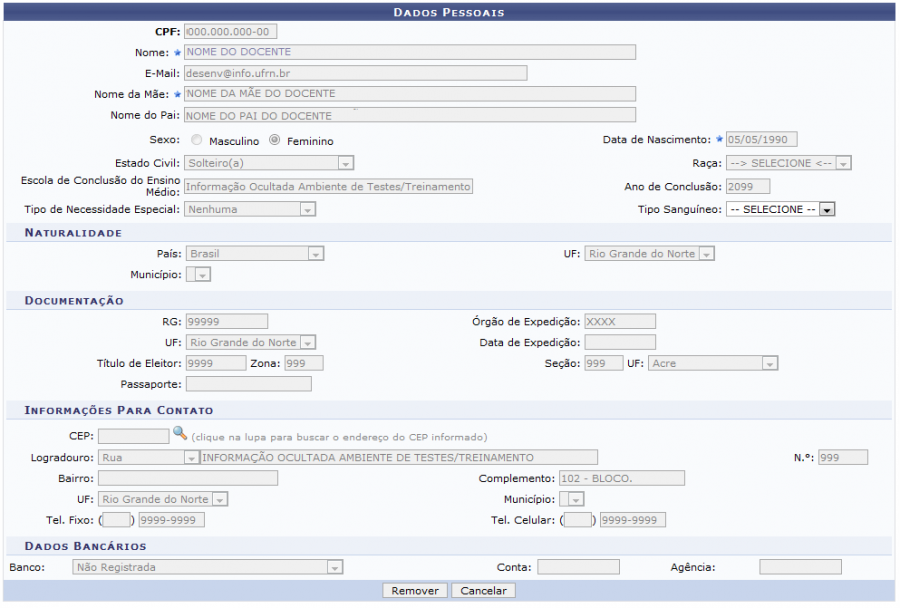Select the Feminino radio button

[x=275, y=141]
